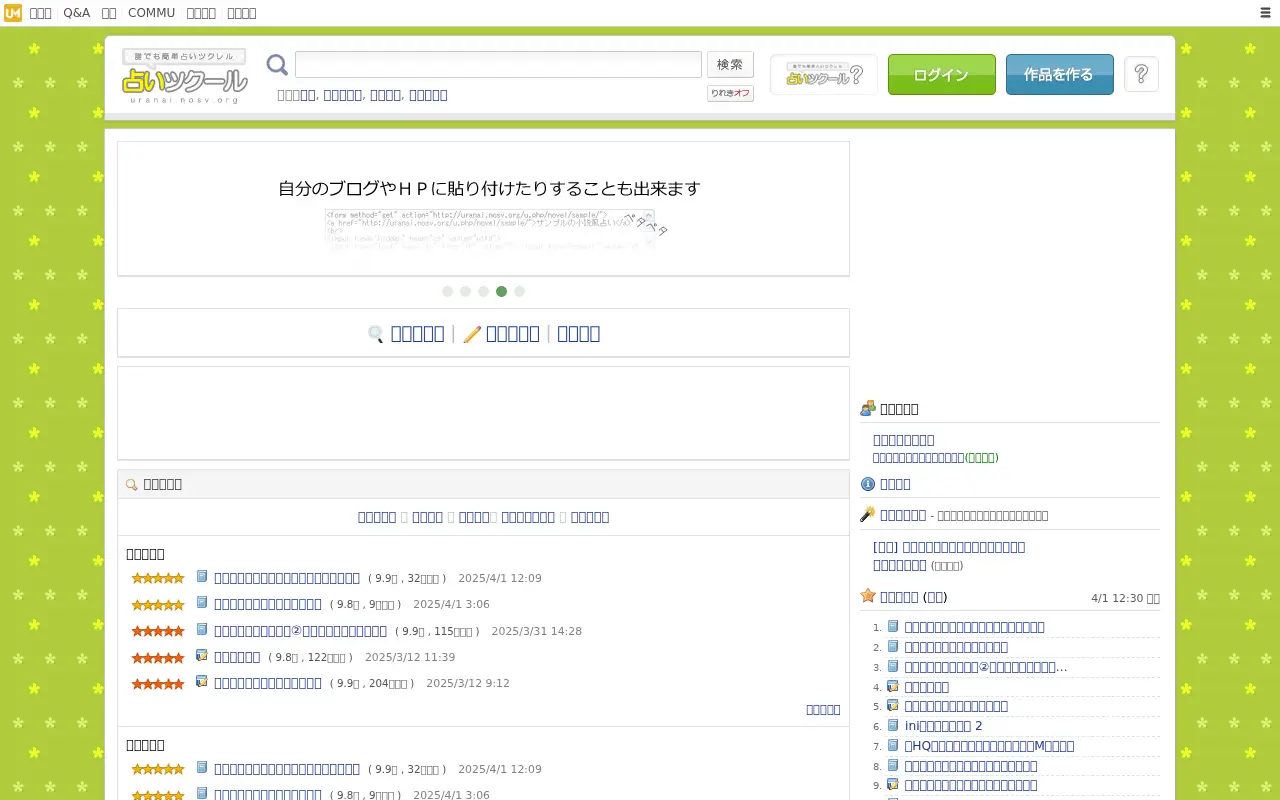Viewport: 1280px width, 800px height.
Task: Open the Q&A menu item
Action: [x=76, y=13]
